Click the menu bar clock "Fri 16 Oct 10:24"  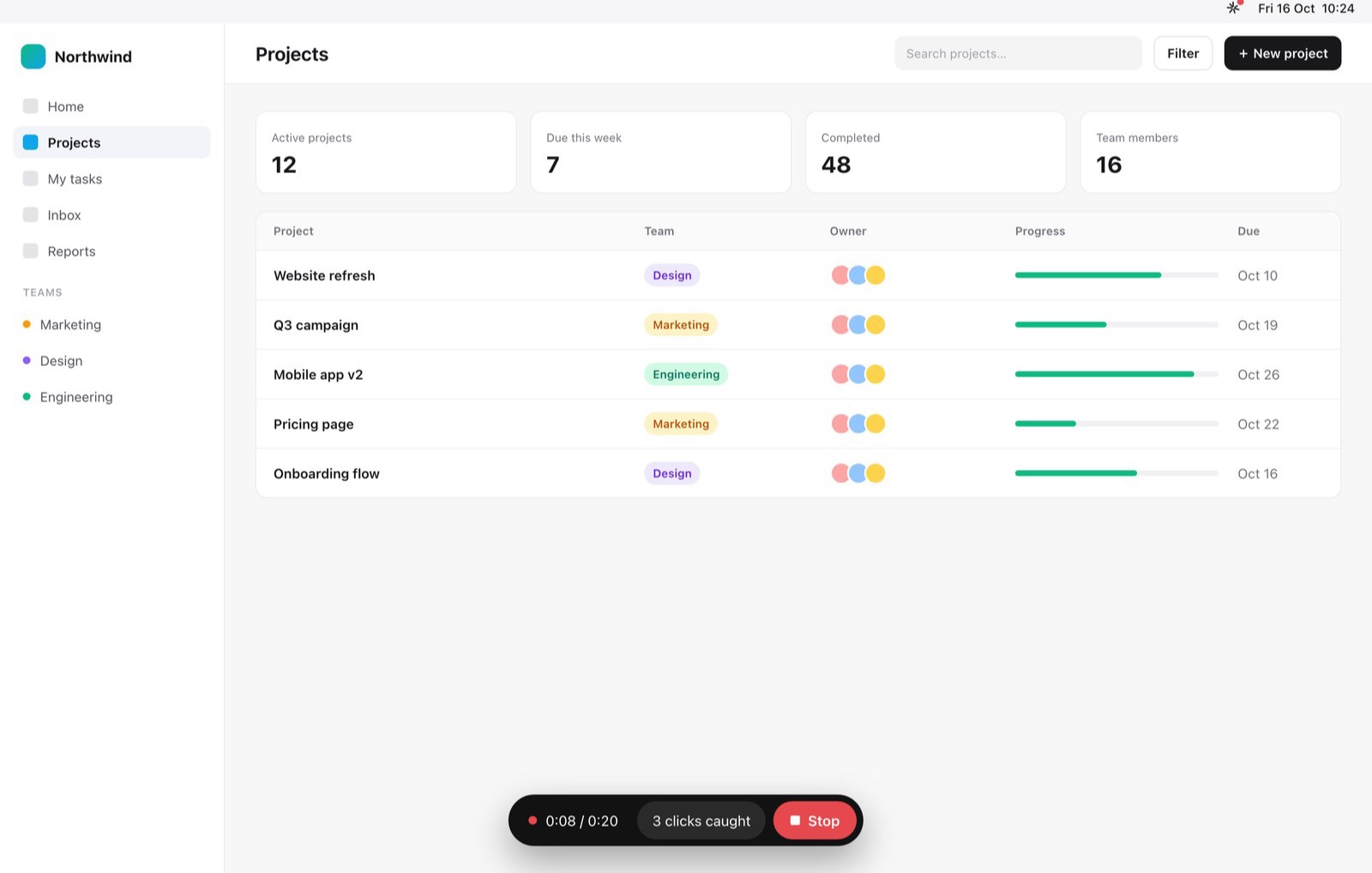point(1306,9)
